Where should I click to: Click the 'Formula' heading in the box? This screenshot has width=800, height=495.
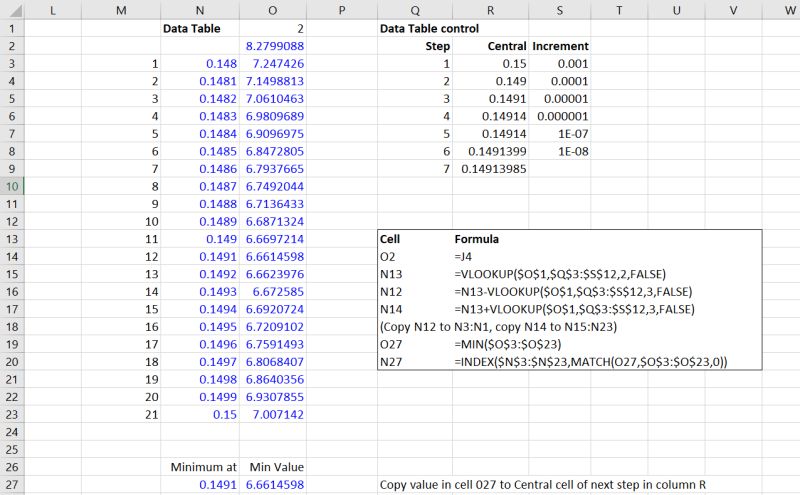(x=477, y=239)
